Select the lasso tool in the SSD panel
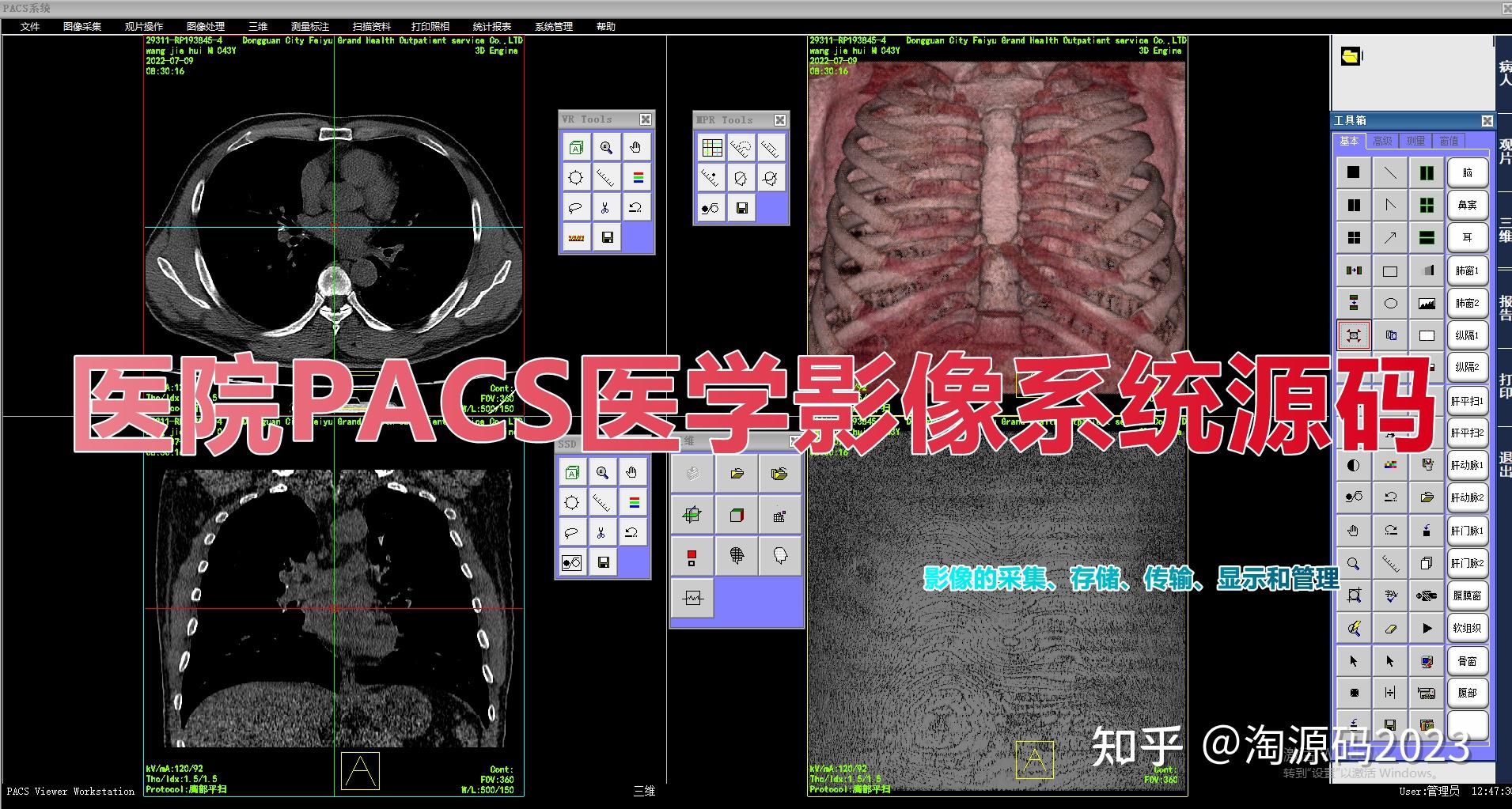This screenshot has width=1512, height=809. click(x=571, y=531)
